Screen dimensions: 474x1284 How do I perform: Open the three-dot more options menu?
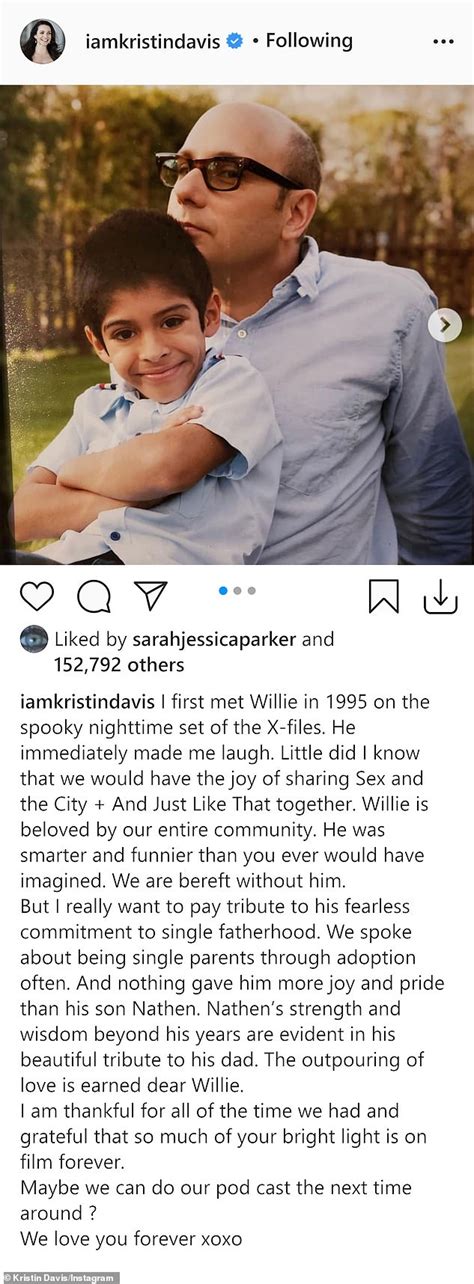443,42
